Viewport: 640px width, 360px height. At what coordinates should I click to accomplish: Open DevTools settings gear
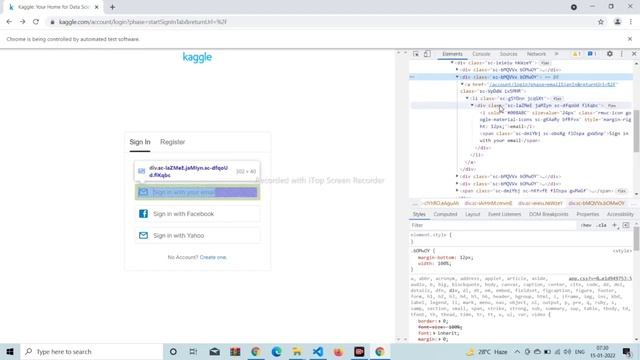point(609,54)
